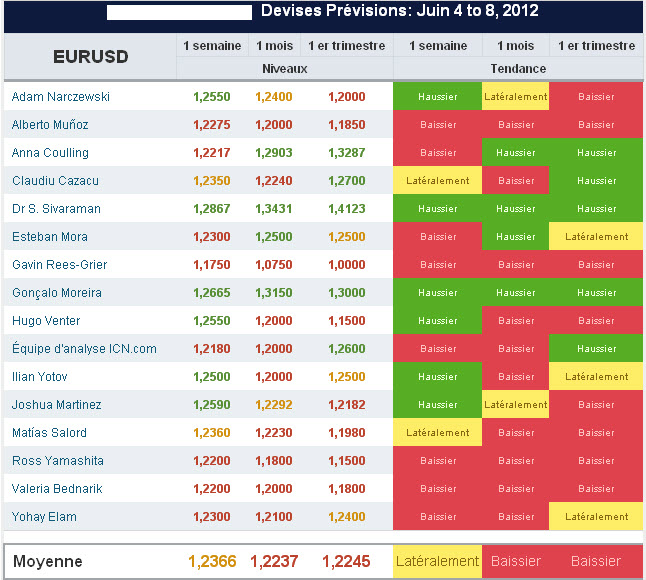646x580 pixels.
Task: Click Claudiu Cazacu's weekly Latéralement cell
Action: [x=438, y=180]
